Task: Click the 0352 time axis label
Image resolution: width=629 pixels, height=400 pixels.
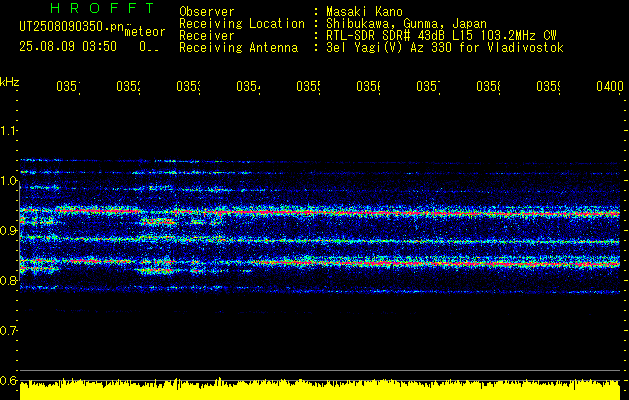Action: click(128, 87)
